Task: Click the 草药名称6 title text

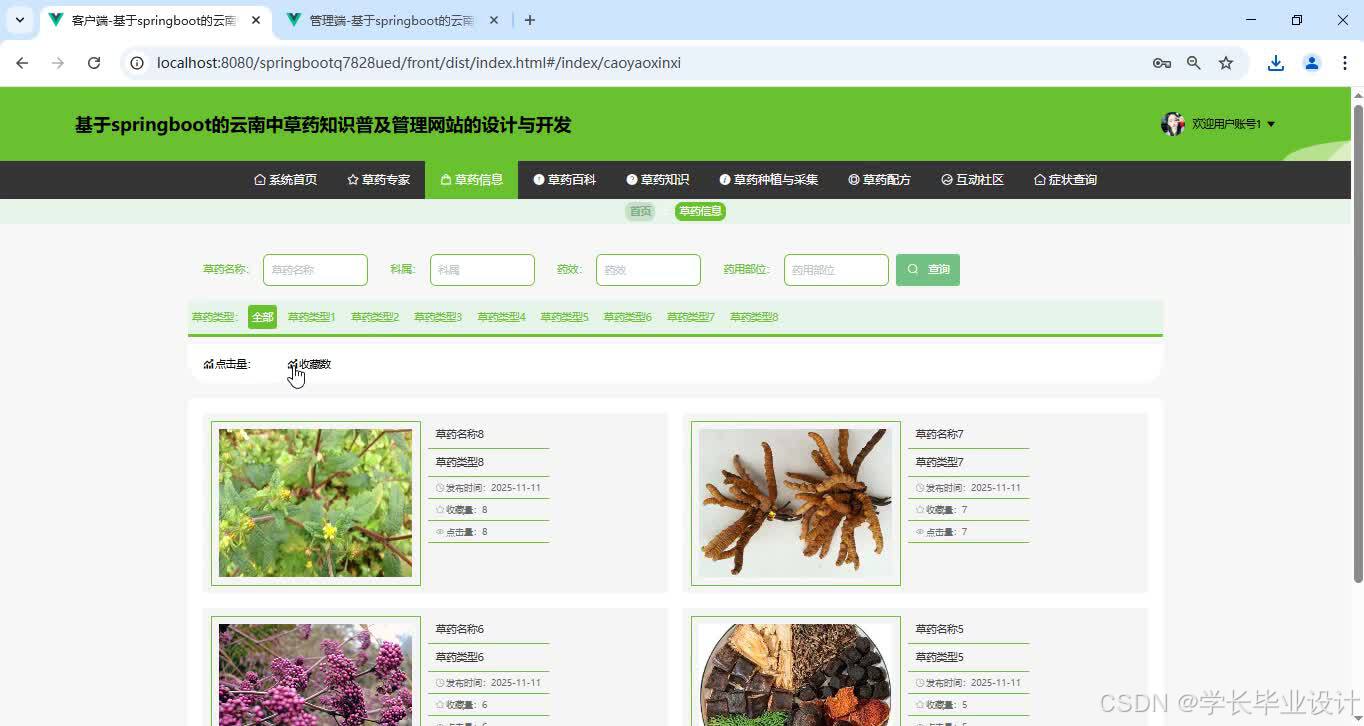Action: coord(460,629)
